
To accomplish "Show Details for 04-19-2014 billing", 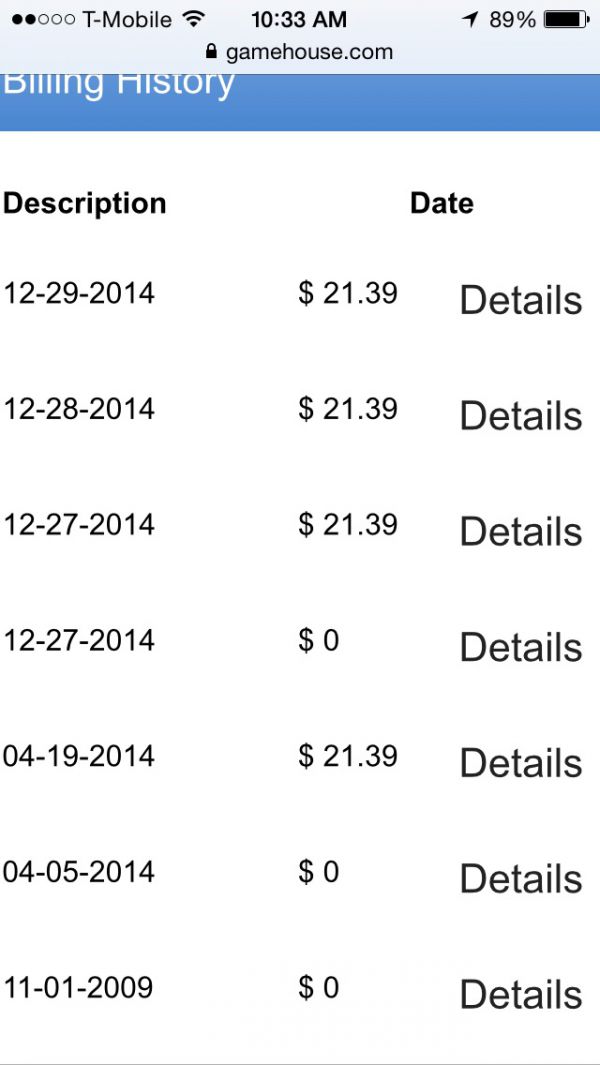I will click(520, 763).
